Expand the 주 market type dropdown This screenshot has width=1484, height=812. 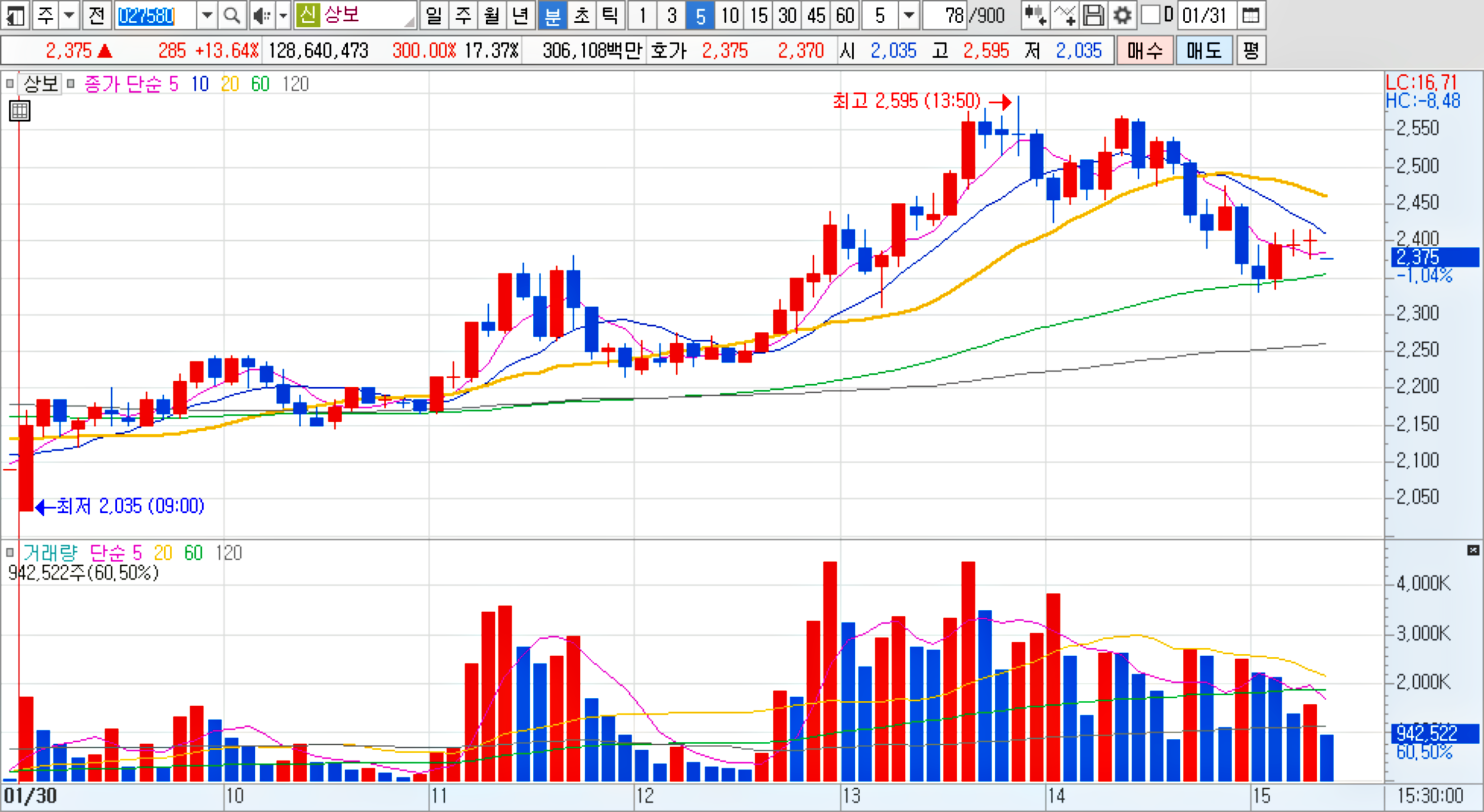(x=69, y=15)
